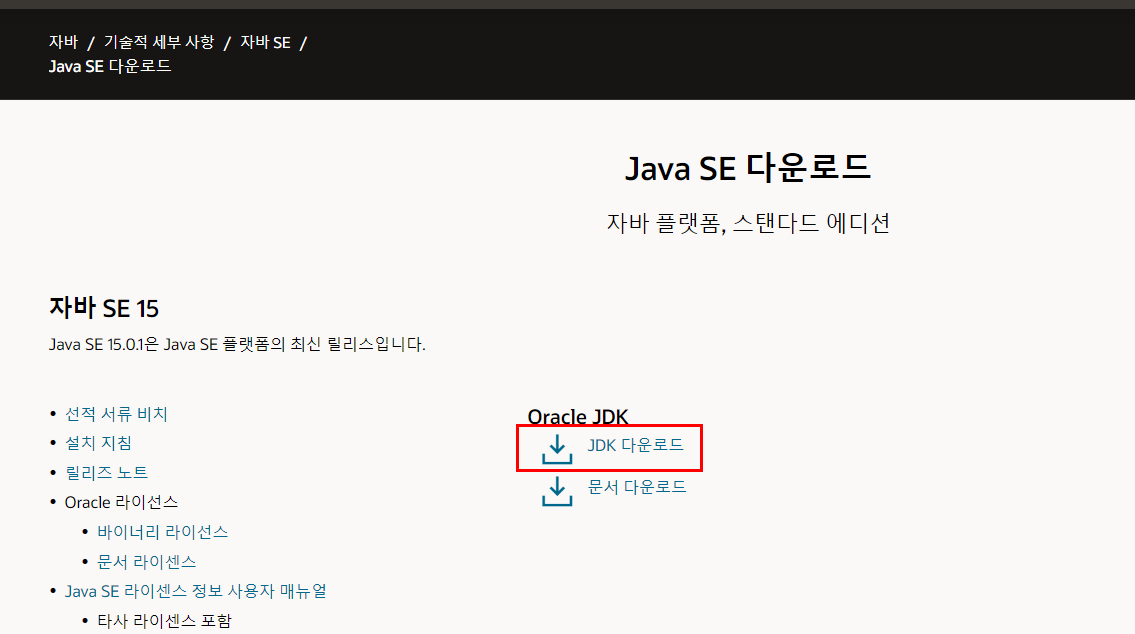Click the JDK download arrow icon

(557, 449)
